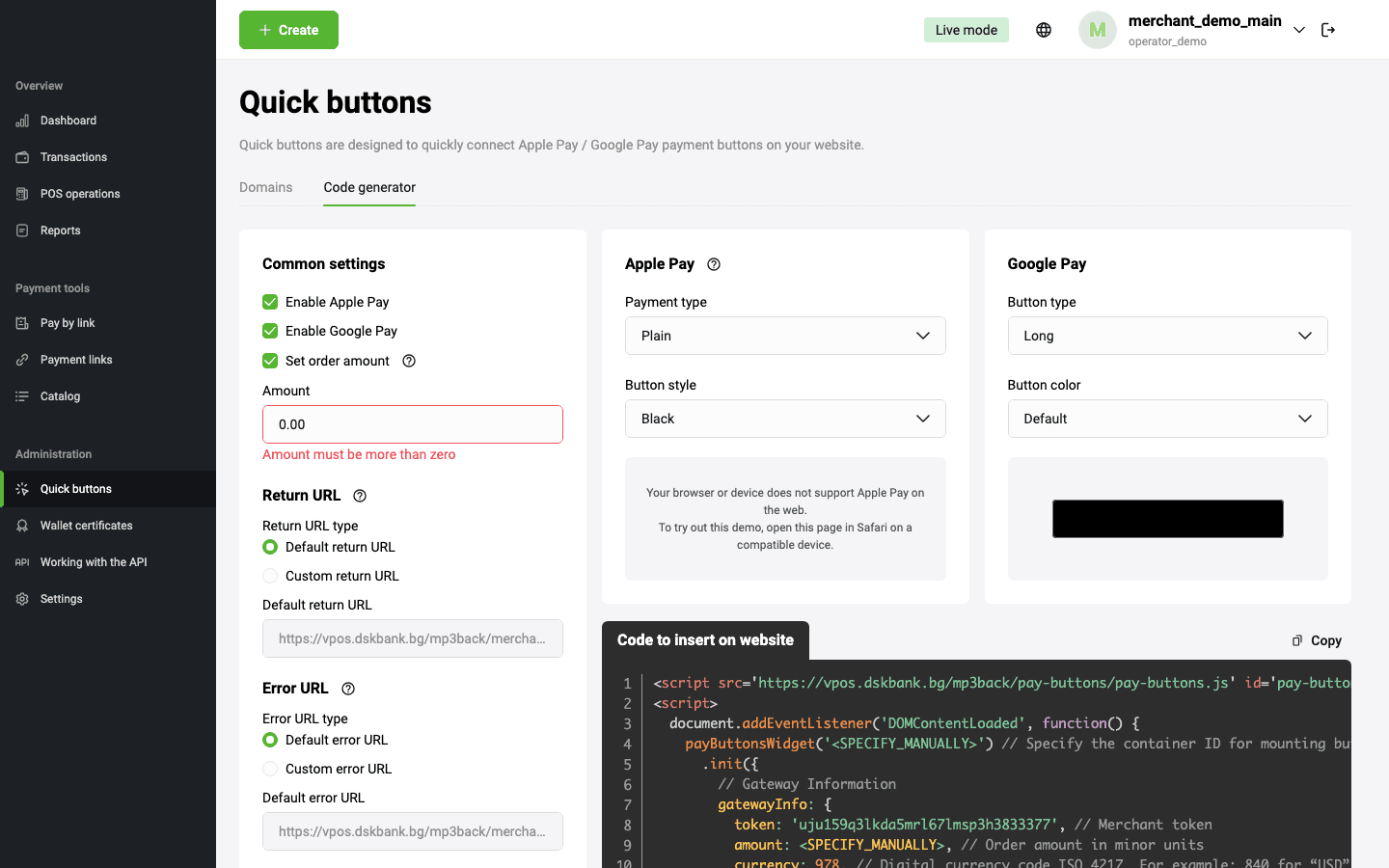Switch to the Domains tab
Screen dimensions: 1389x868
265,187
